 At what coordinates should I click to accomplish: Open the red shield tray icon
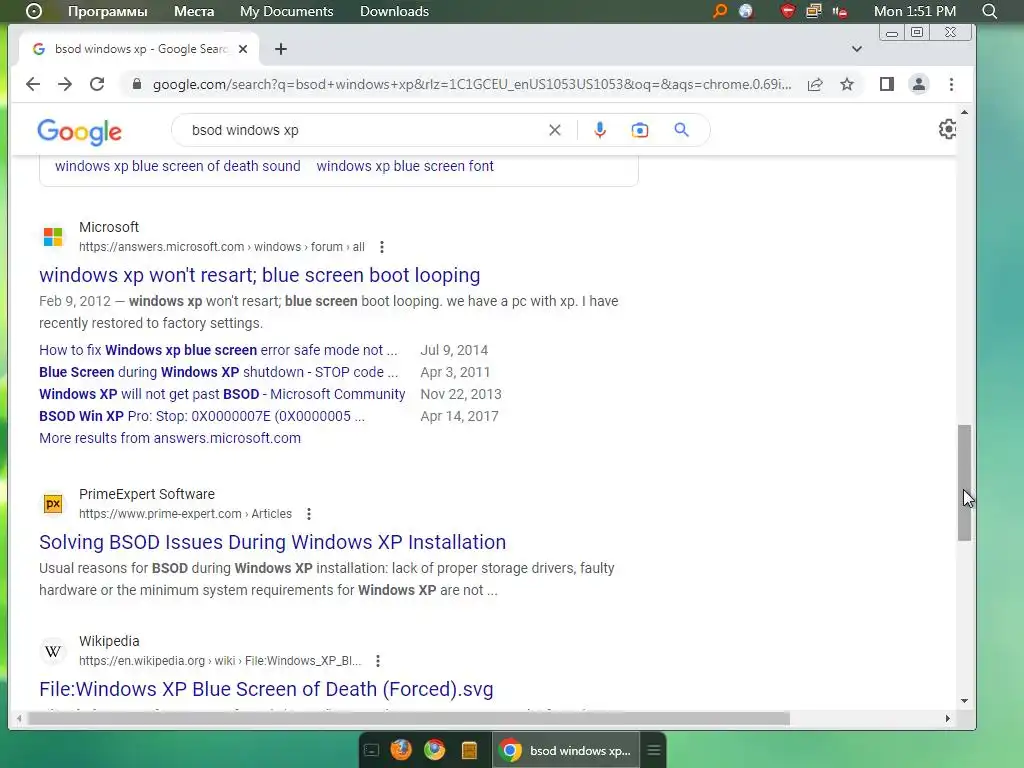[788, 11]
